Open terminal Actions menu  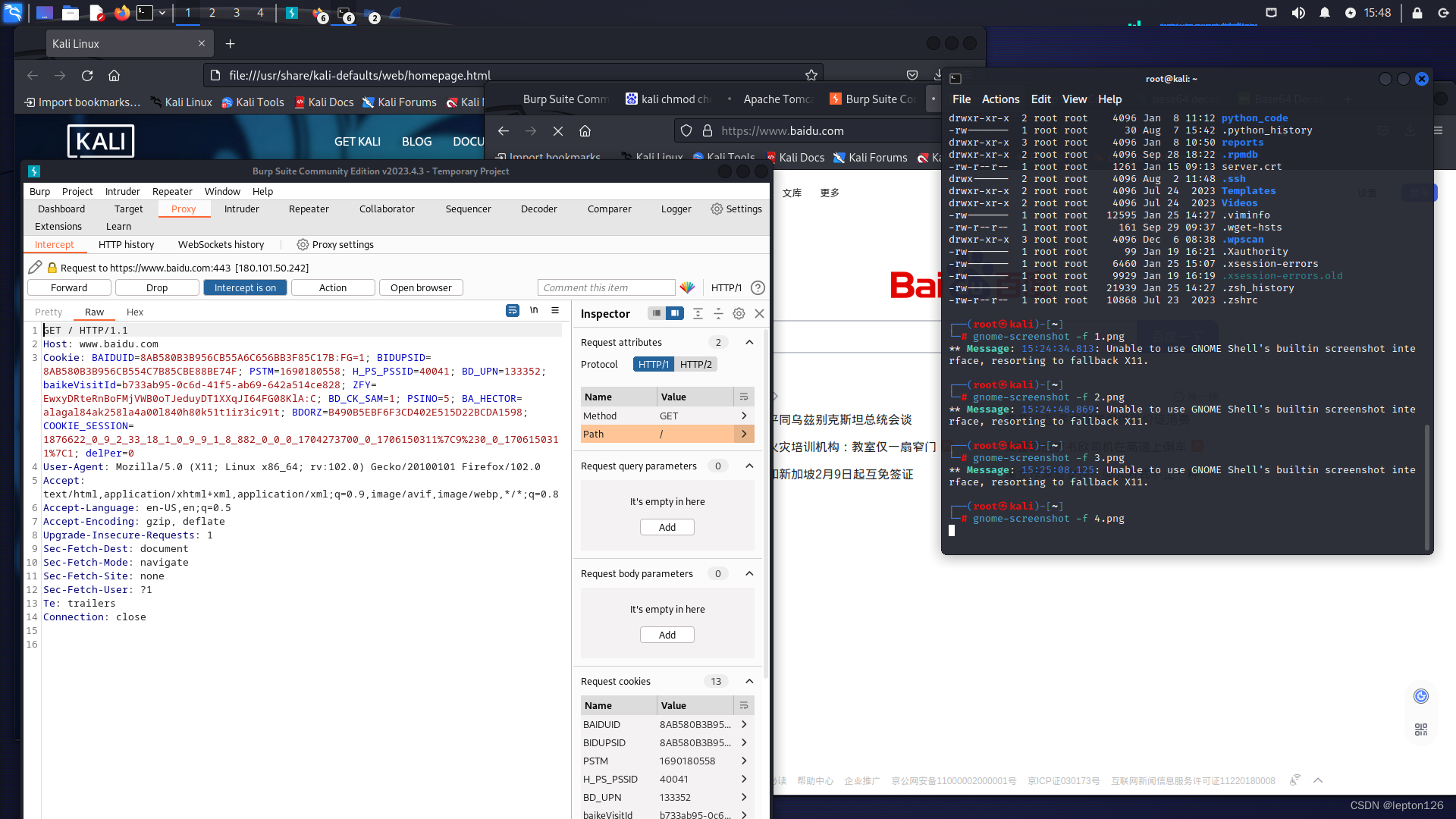[1000, 99]
